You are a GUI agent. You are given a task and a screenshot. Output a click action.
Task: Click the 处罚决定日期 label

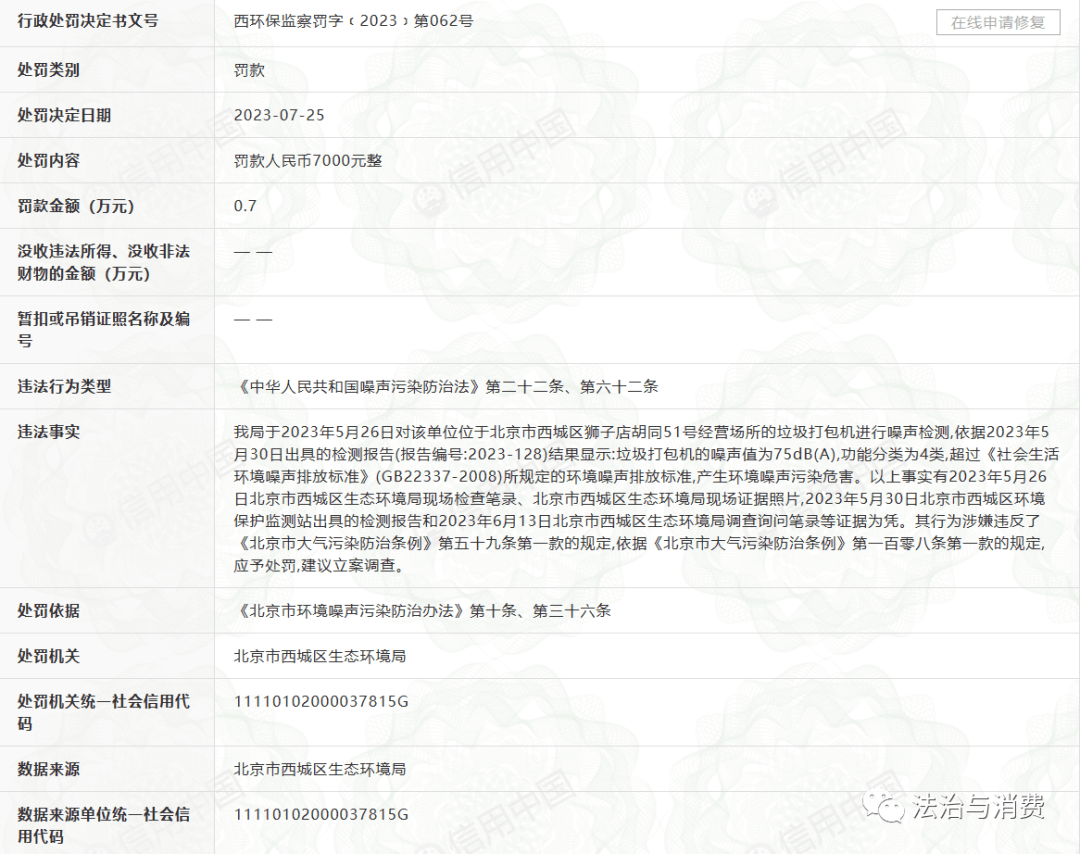click(x=64, y=115)
